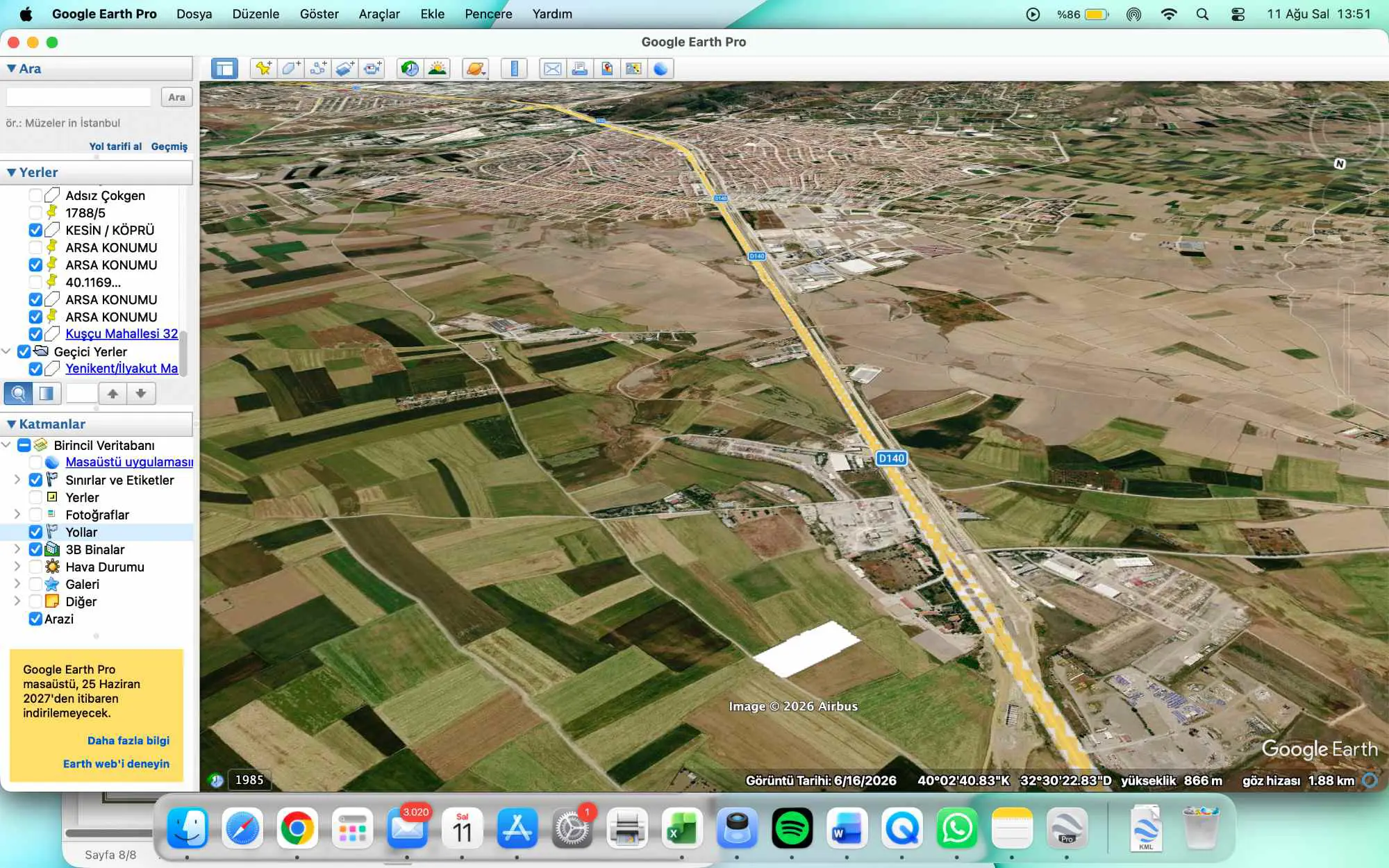This screenshot has height=868, width=1389.
Task: Save image toolbar icon
Action: pyautogui.click(x=606, y=68)
